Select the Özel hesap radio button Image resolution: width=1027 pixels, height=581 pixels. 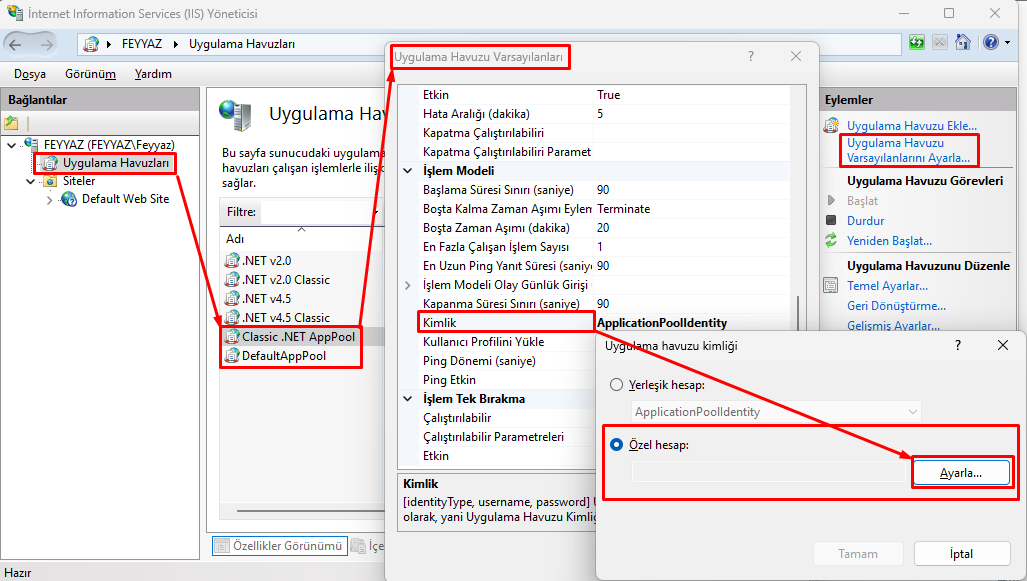[617, 445]
